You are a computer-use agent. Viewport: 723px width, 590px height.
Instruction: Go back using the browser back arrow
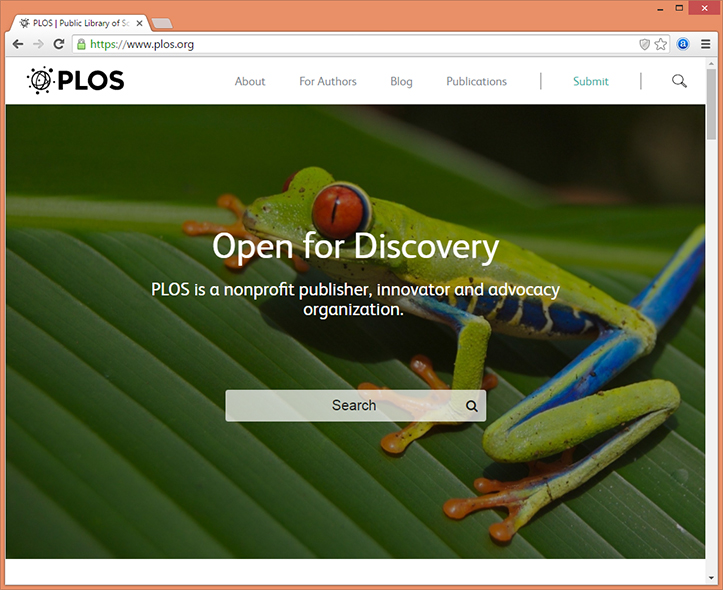tap(18, 44)
